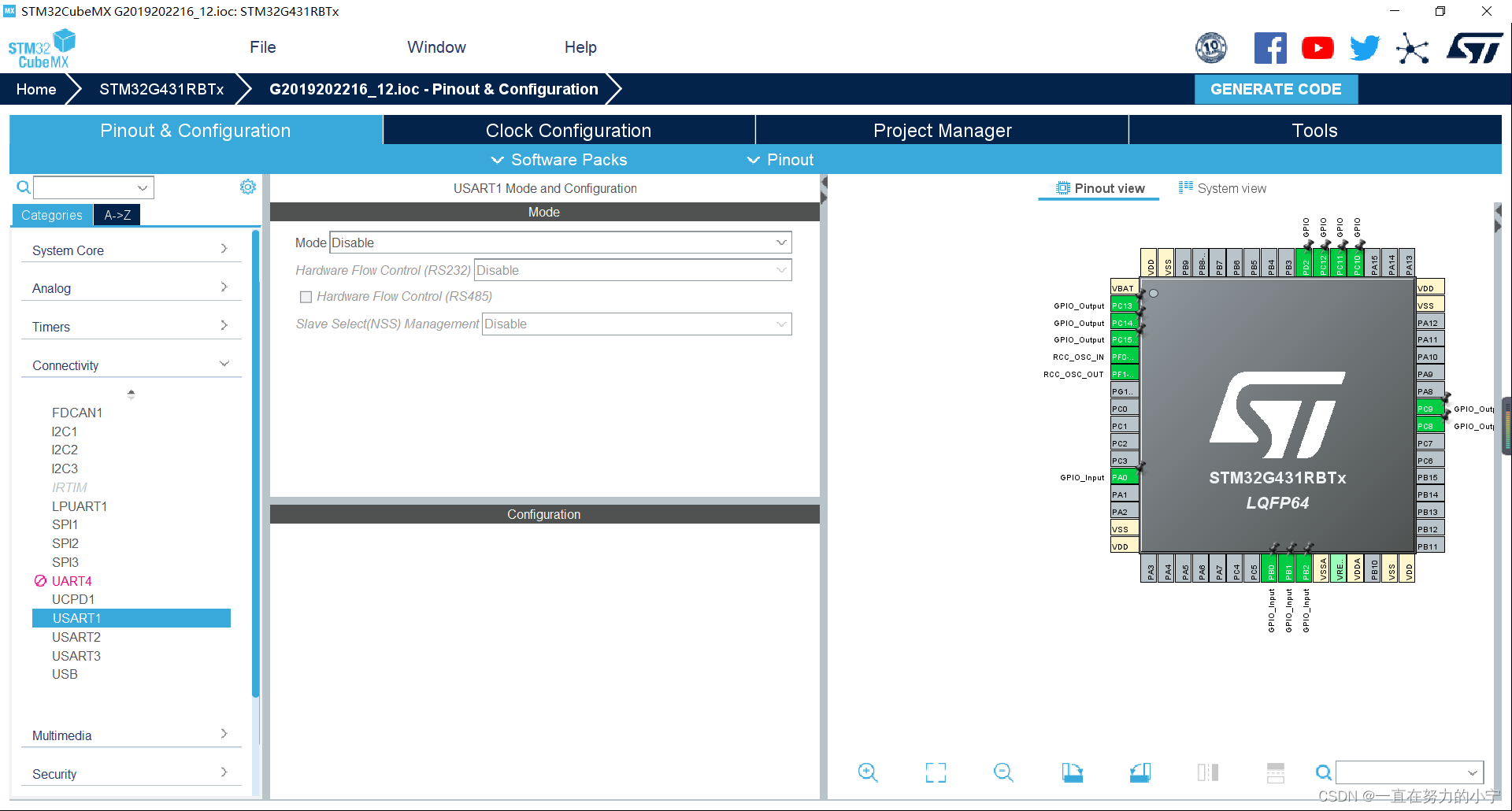Screen dimensions: 1512x811
Task: Click the green PC13 pin
Action: tap(1124, 306)
